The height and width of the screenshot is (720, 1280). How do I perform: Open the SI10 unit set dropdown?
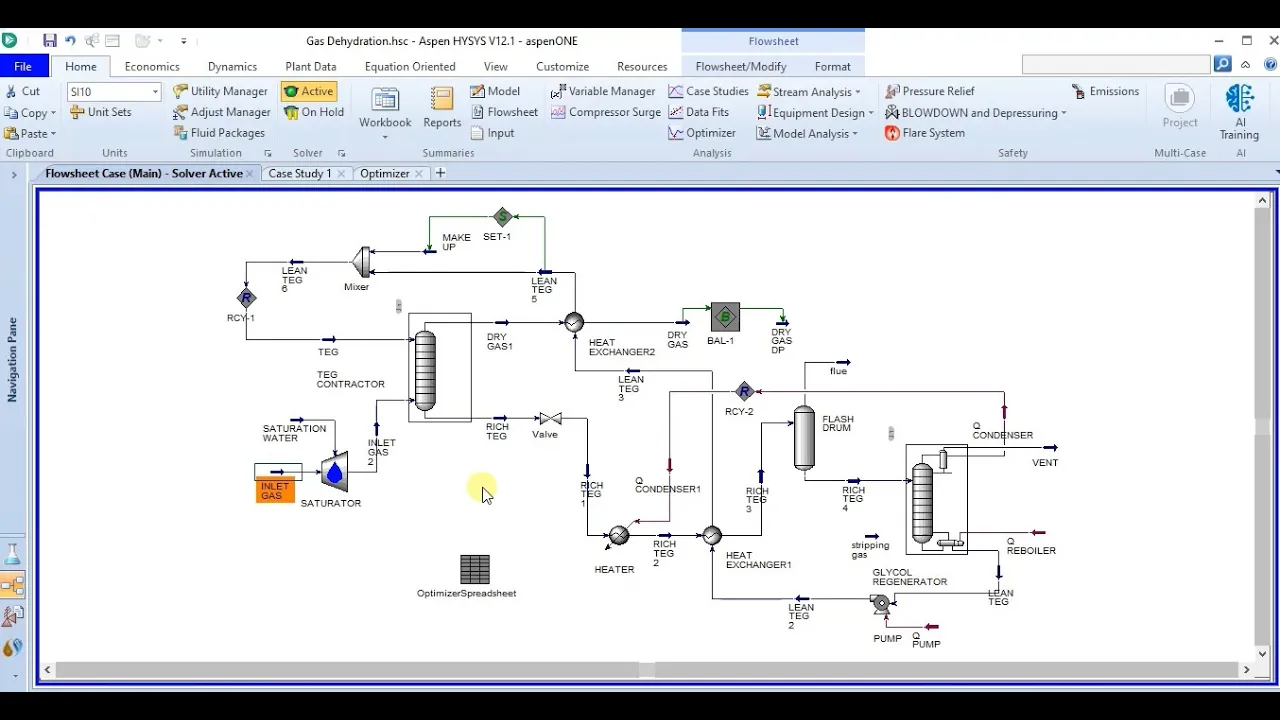point(155,92)
